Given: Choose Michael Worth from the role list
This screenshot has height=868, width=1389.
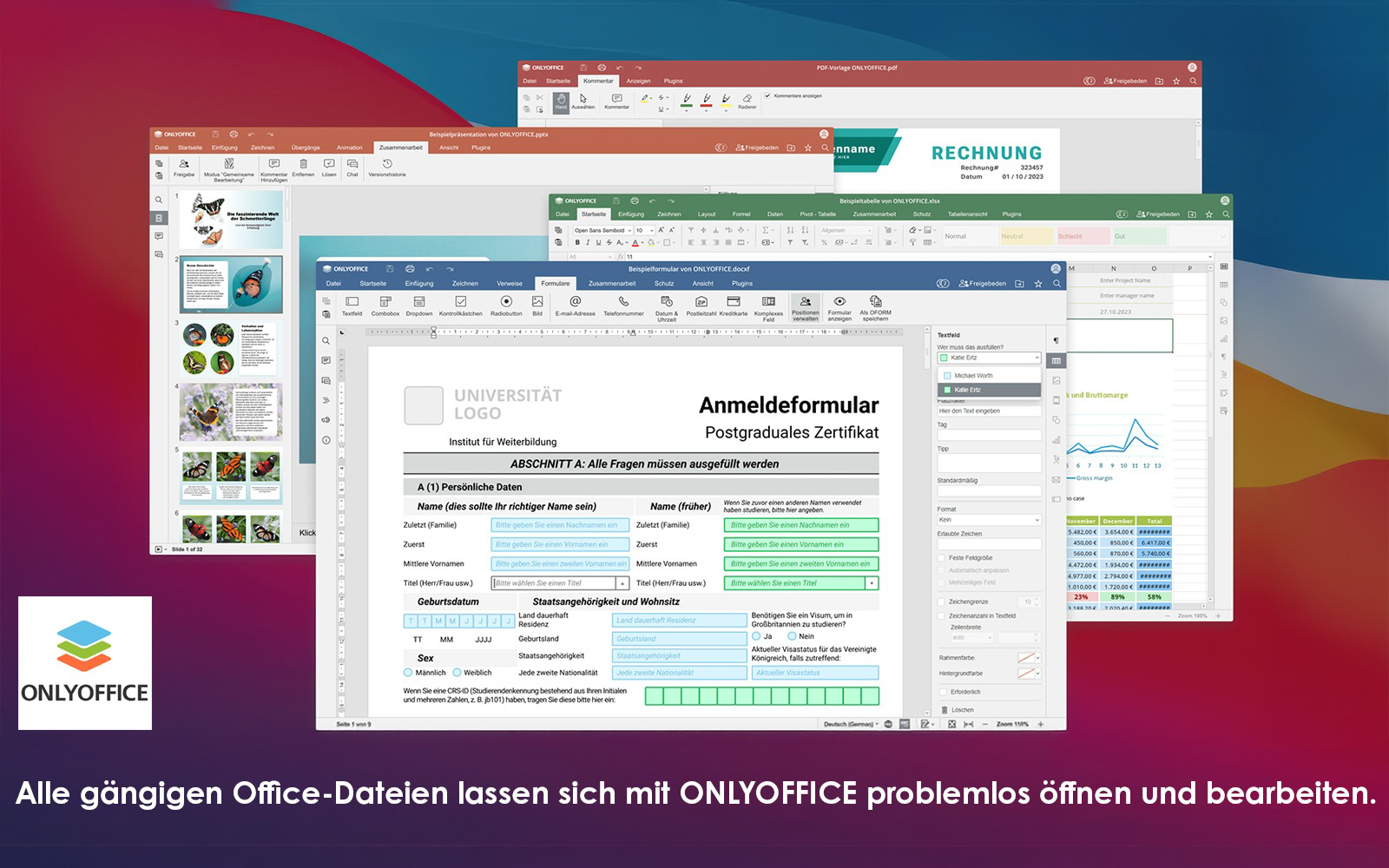Looking at the screenshot, I should (973, 376).
